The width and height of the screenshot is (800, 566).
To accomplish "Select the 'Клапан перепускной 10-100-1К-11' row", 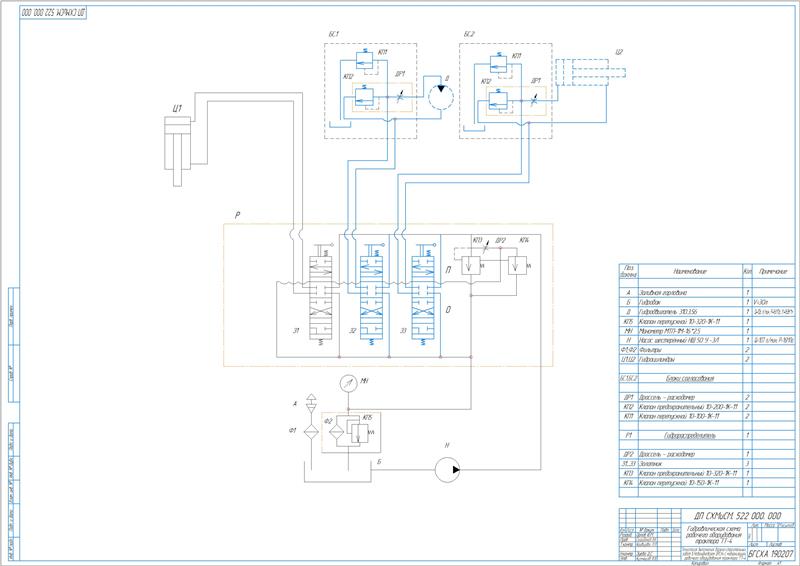I will (707, 416).
